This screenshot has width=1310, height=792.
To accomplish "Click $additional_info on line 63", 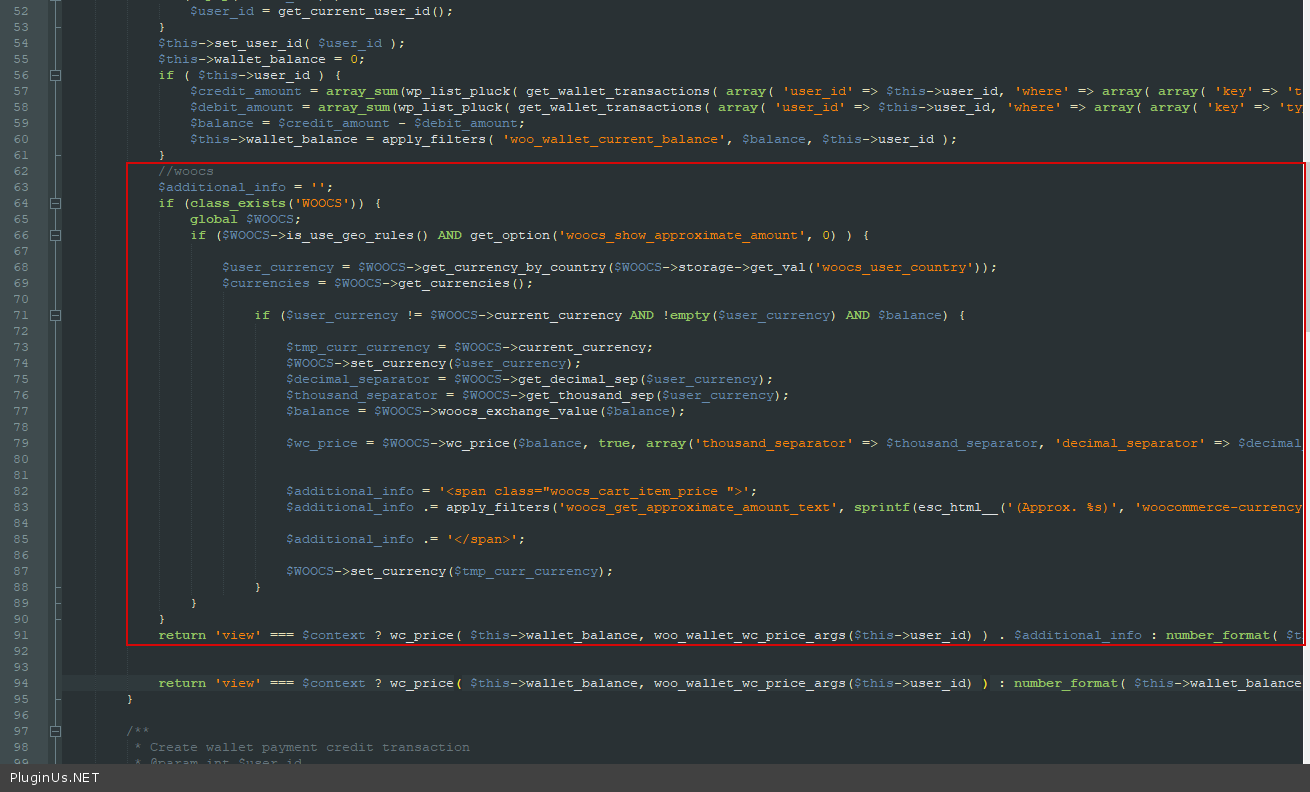I will [222, 187].
